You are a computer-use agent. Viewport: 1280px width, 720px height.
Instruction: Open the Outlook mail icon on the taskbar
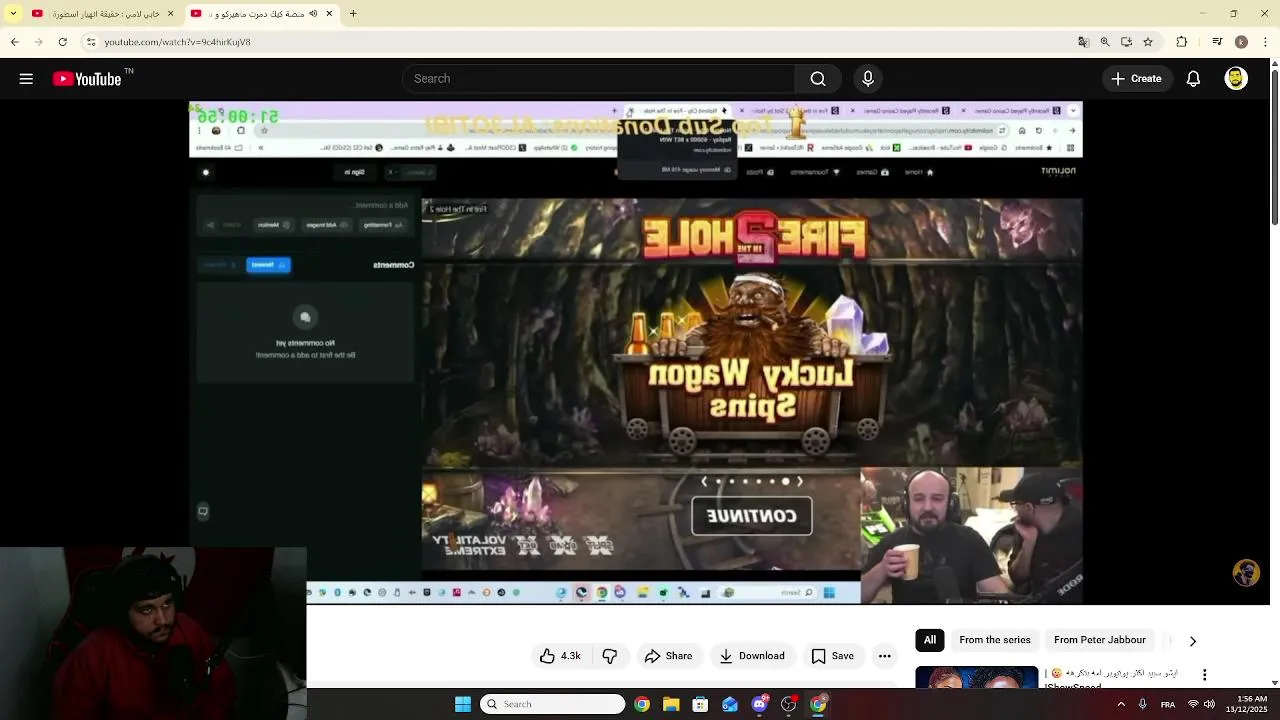pos(730,704)
